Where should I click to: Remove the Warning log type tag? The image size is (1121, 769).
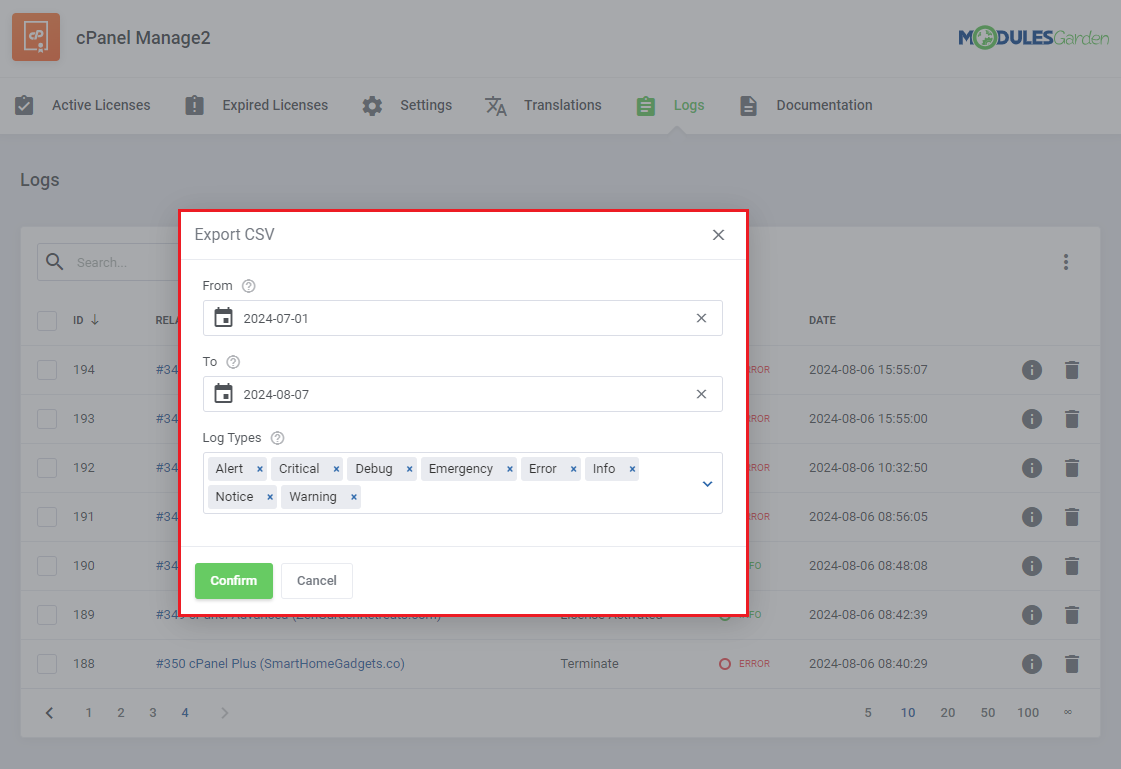(353, 497)
